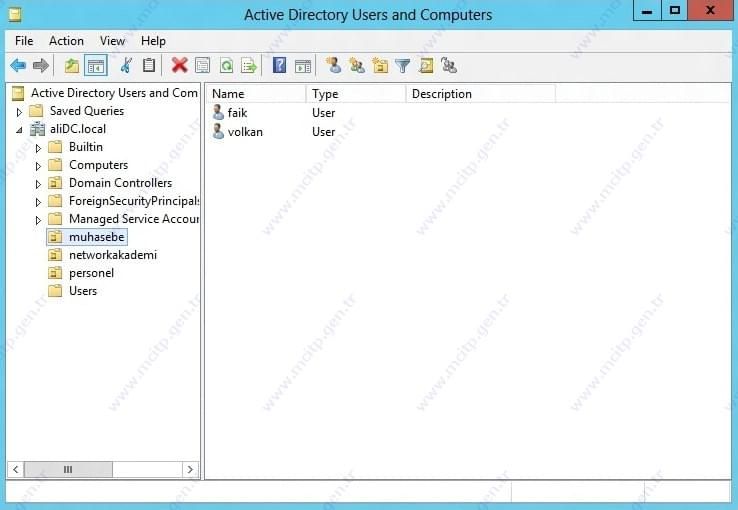The width and height of the screenshot is (738, 510).
Task: Select Domain Controllers in tree
Action: click(120, 183)
